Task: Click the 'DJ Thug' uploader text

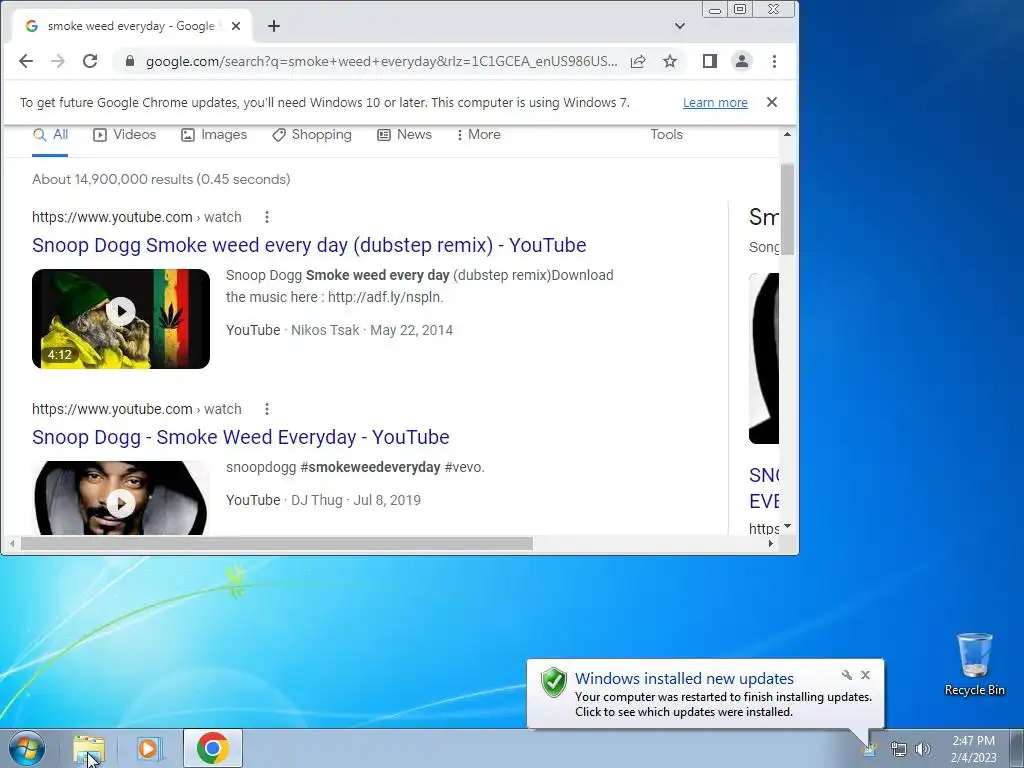Action: click(x=317, y=500)
